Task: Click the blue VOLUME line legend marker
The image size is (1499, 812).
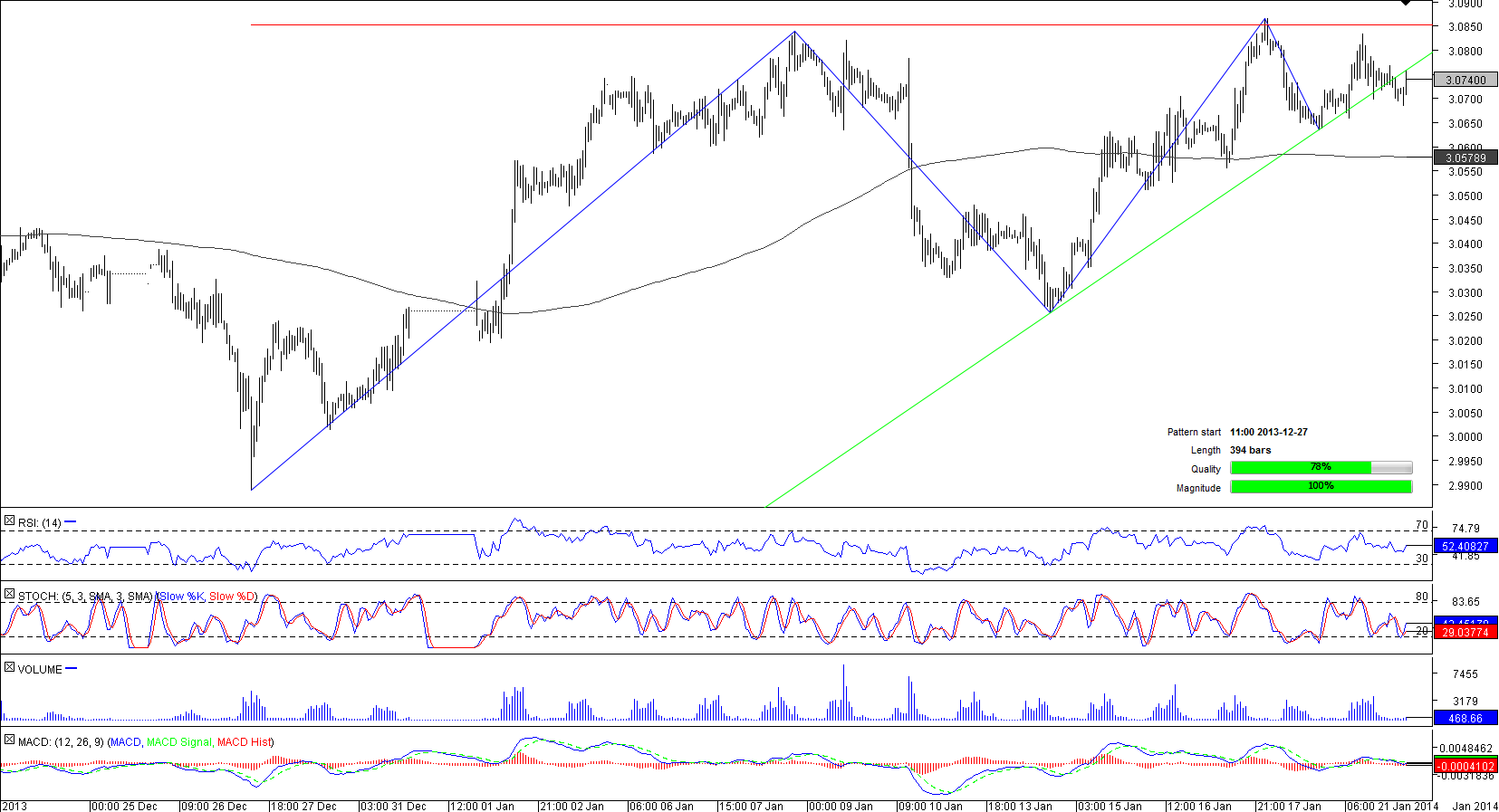Action: (72, 669)
